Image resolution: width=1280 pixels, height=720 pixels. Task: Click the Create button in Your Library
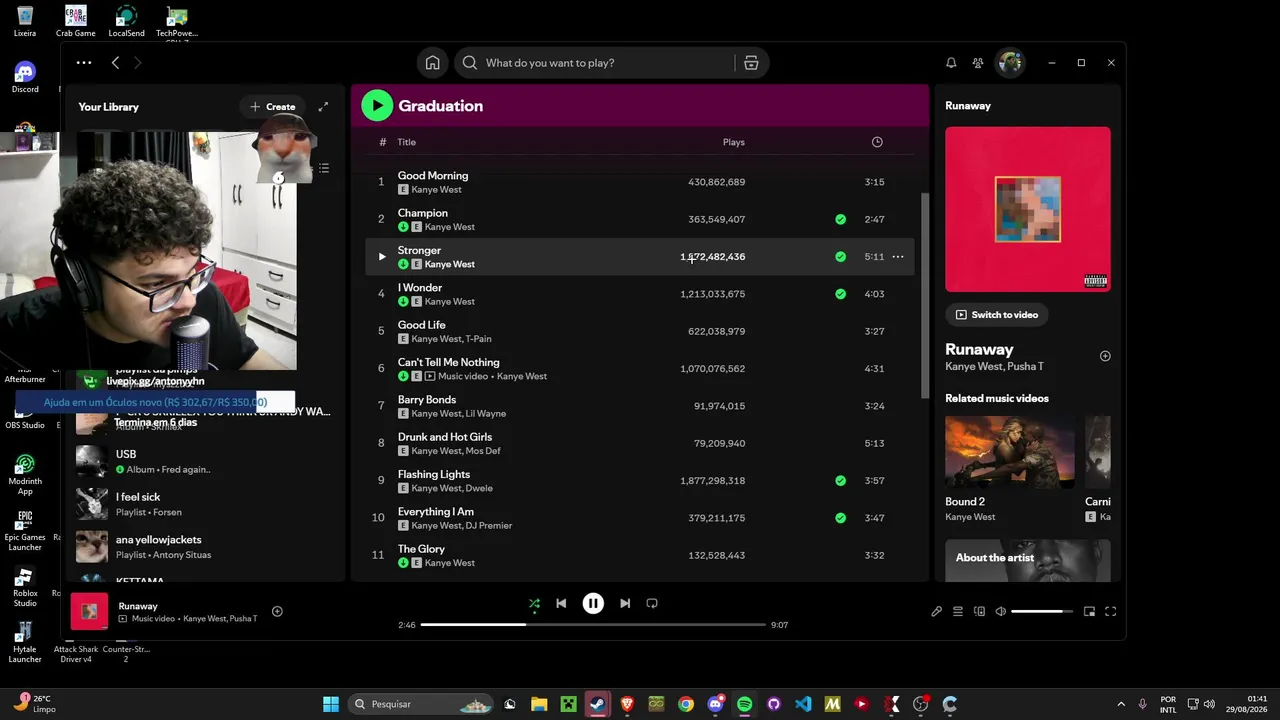click(x=273, y=107)
